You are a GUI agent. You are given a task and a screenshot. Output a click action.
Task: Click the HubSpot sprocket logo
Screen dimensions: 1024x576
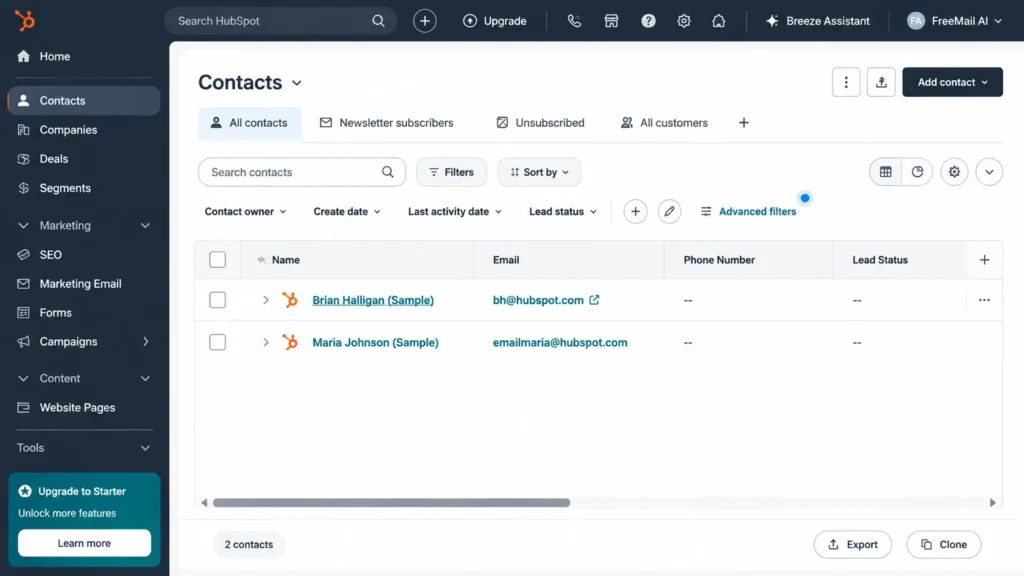click(25, 21)
